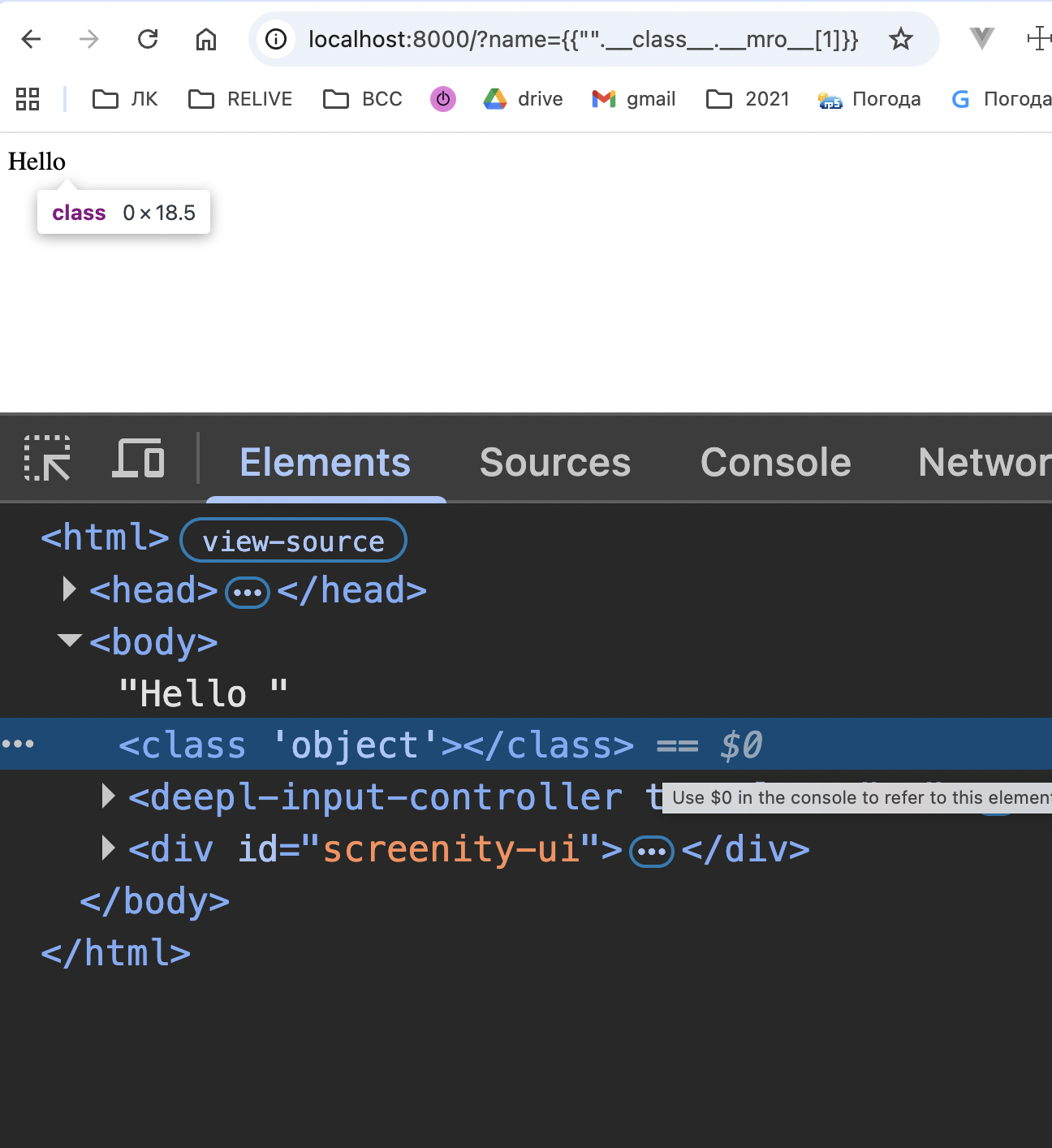The image size is (1052, 1148).
Task: Click the closing head tag
Action: pos(352,590)
